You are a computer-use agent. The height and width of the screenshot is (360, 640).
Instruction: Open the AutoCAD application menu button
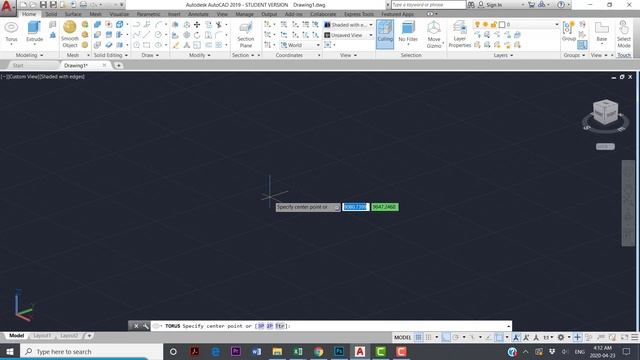coord(7,7)
